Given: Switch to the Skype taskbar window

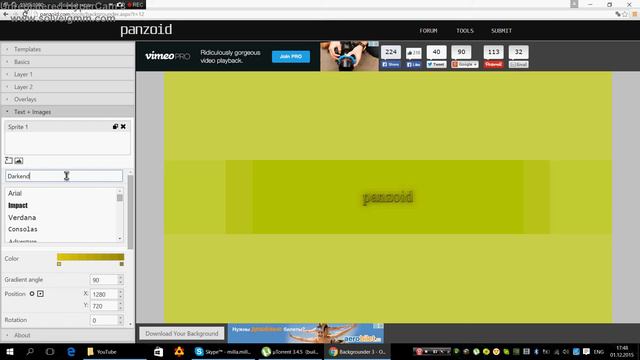Looking at the screenshot, I should coord(223,351).
